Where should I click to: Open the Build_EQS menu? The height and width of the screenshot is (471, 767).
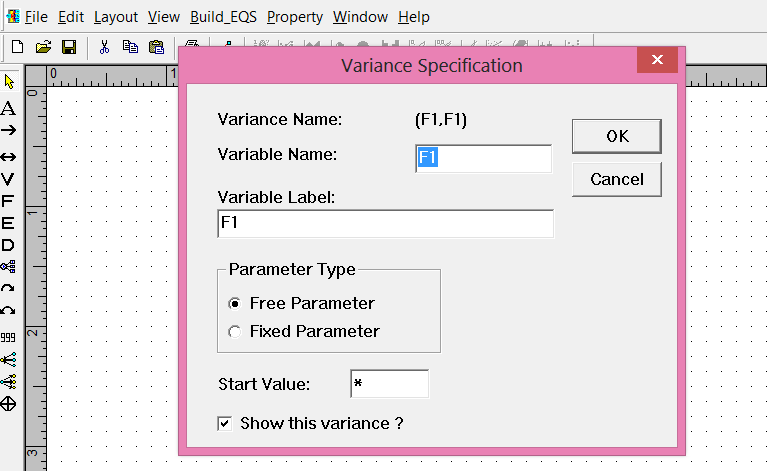(223, 17)
